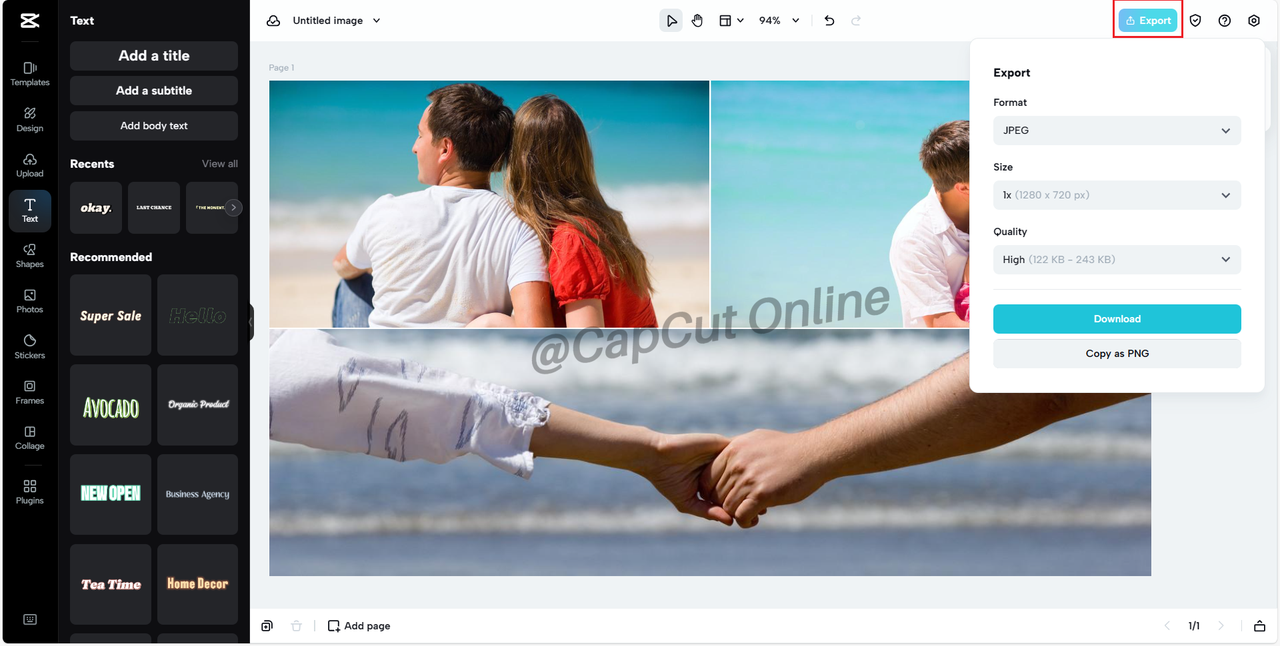
Task: Open the help question mark icon
Action: click(1224, 20)
